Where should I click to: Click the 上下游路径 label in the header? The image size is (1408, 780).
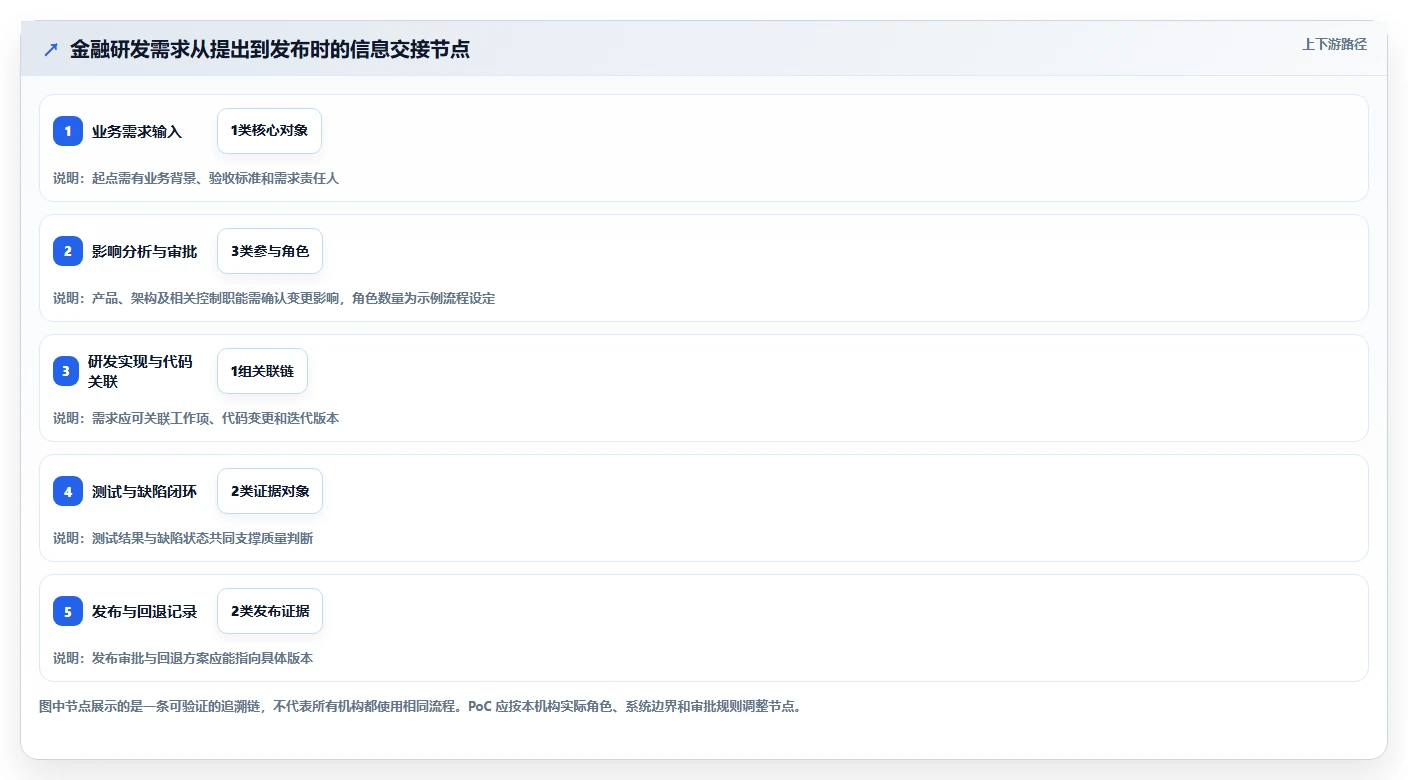pyautogui.click(x=1334, y=44)
